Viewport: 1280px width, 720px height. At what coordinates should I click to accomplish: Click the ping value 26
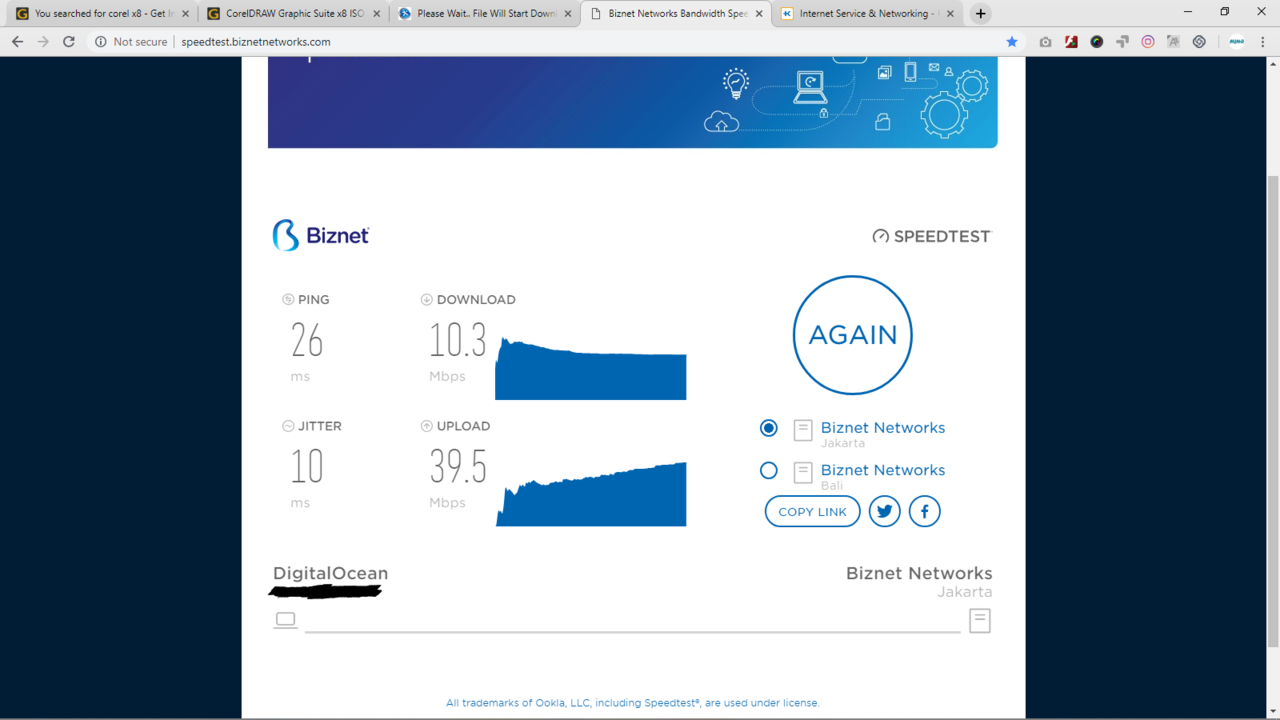pyautogui.click(x=307, y=341)
